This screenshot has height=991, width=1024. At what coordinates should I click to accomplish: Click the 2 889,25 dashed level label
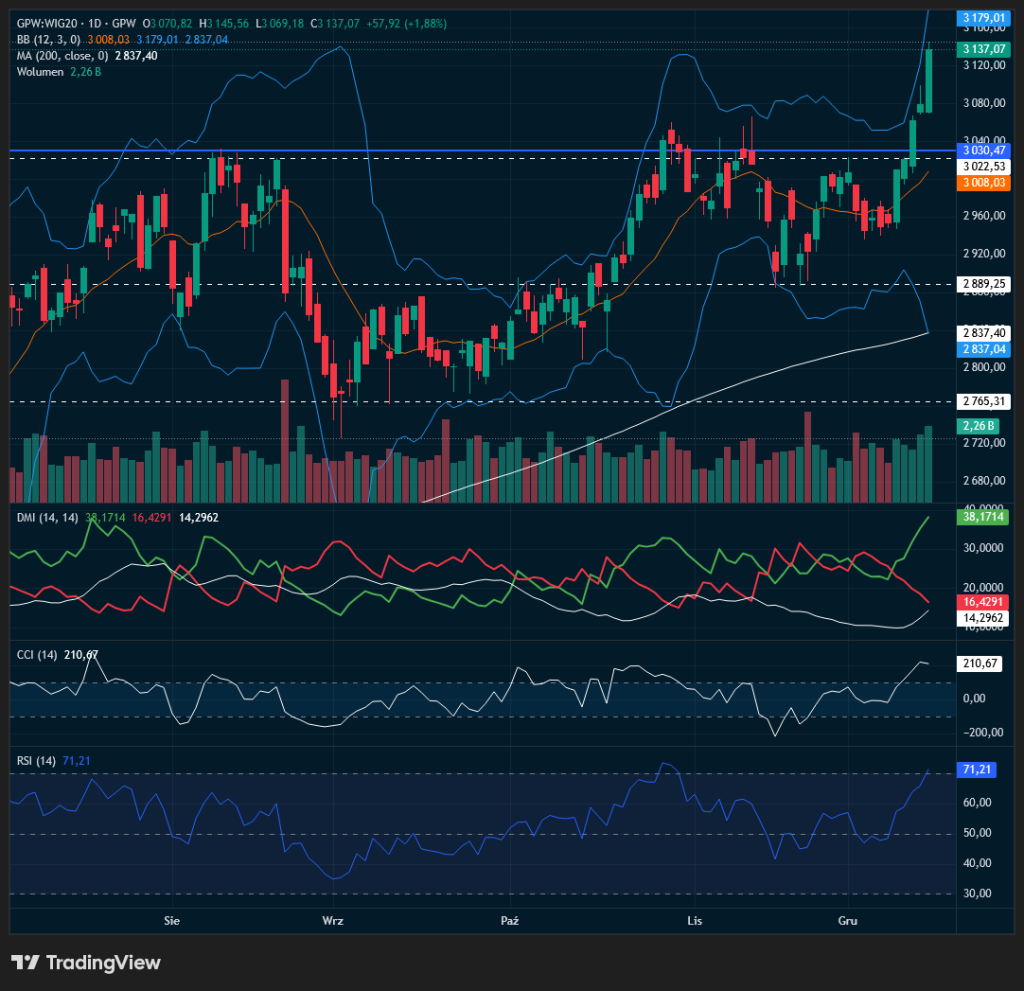[983, 284]
